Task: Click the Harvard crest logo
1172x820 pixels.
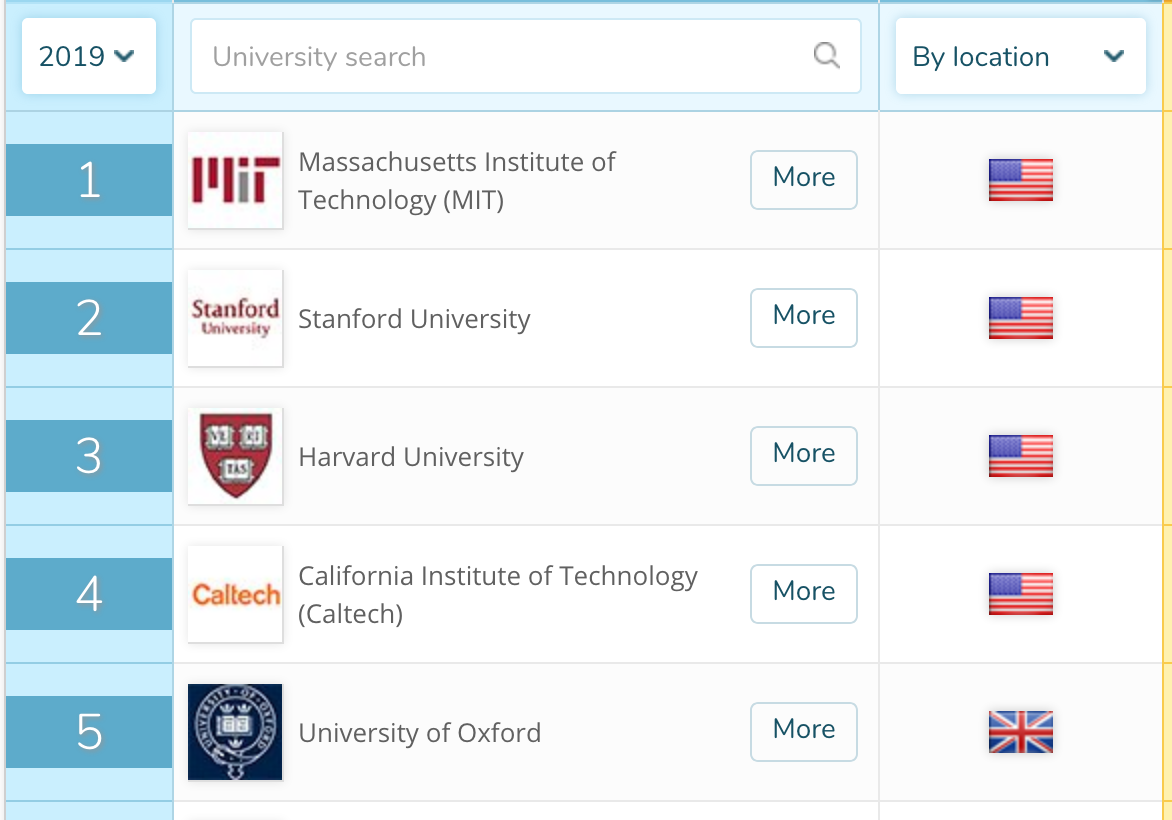Action: pyautogui.click(x=235, y=456)
